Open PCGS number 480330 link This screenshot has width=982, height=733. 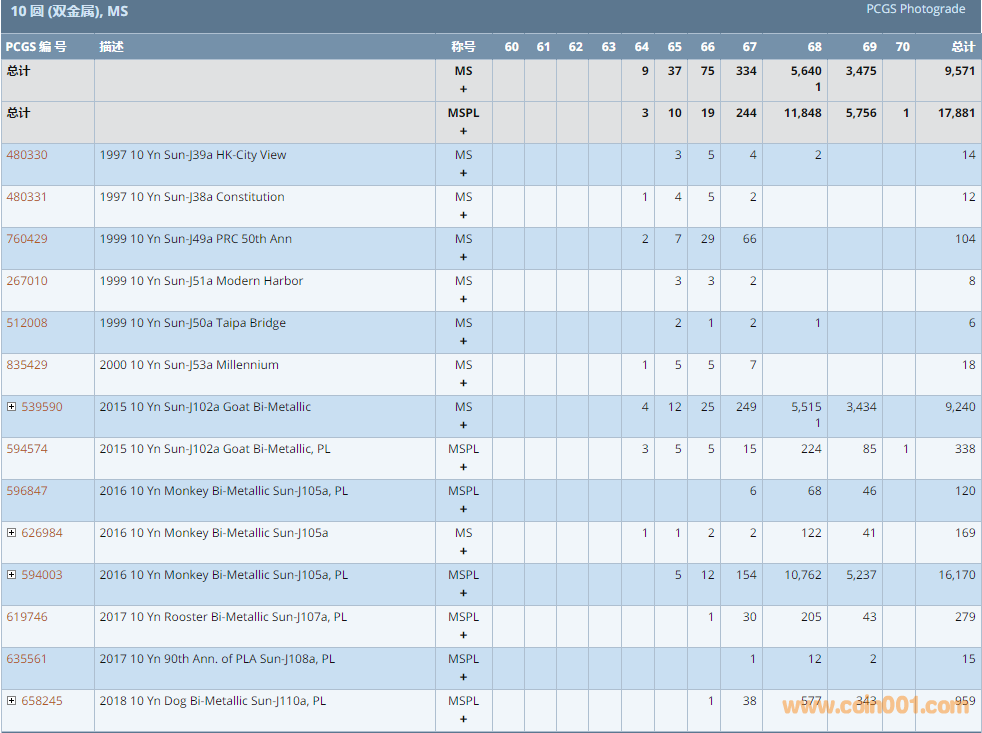click(27, 155)
